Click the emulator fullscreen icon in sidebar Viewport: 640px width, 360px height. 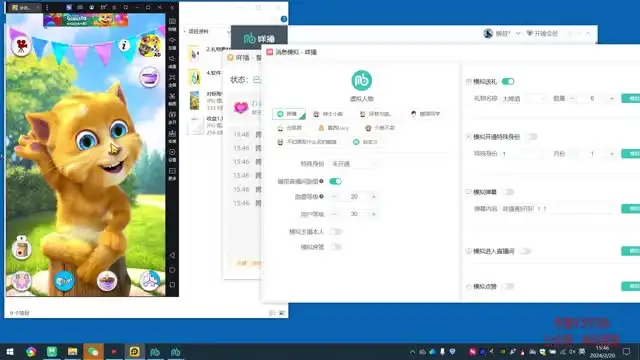click(172, 79)
